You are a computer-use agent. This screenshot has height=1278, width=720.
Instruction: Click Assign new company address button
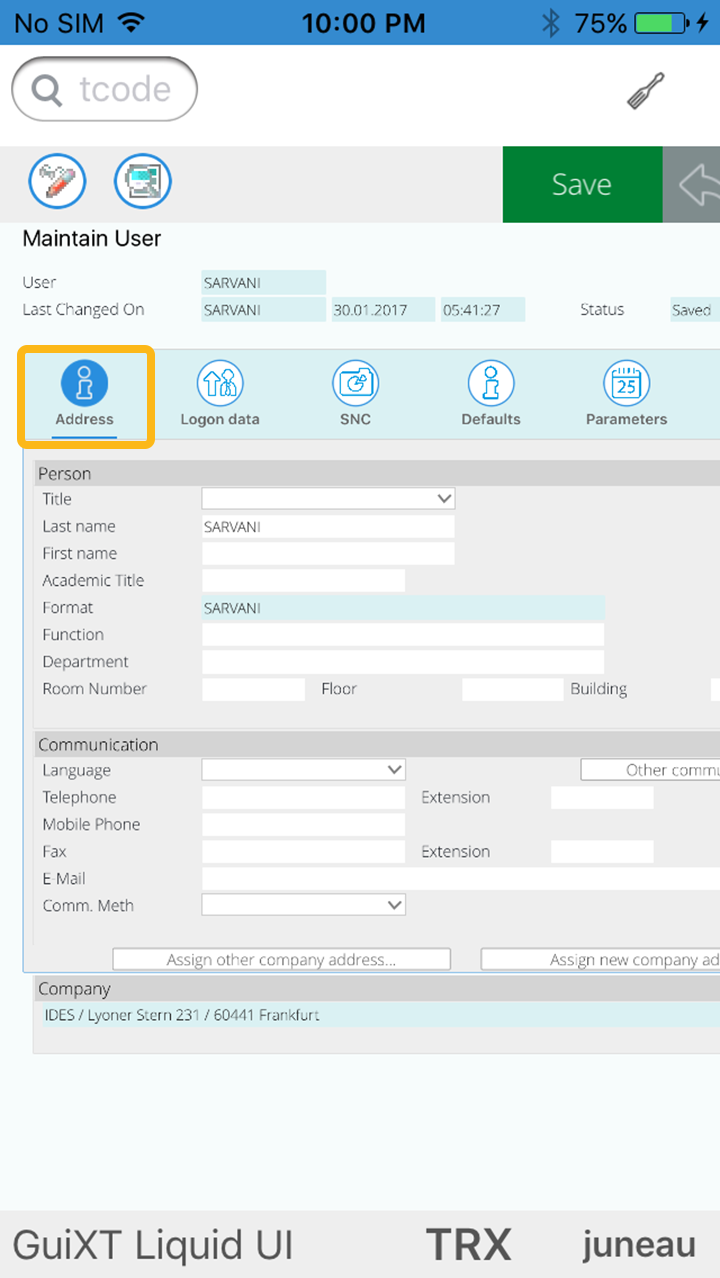pyautogui.click(x=600, y=959)
